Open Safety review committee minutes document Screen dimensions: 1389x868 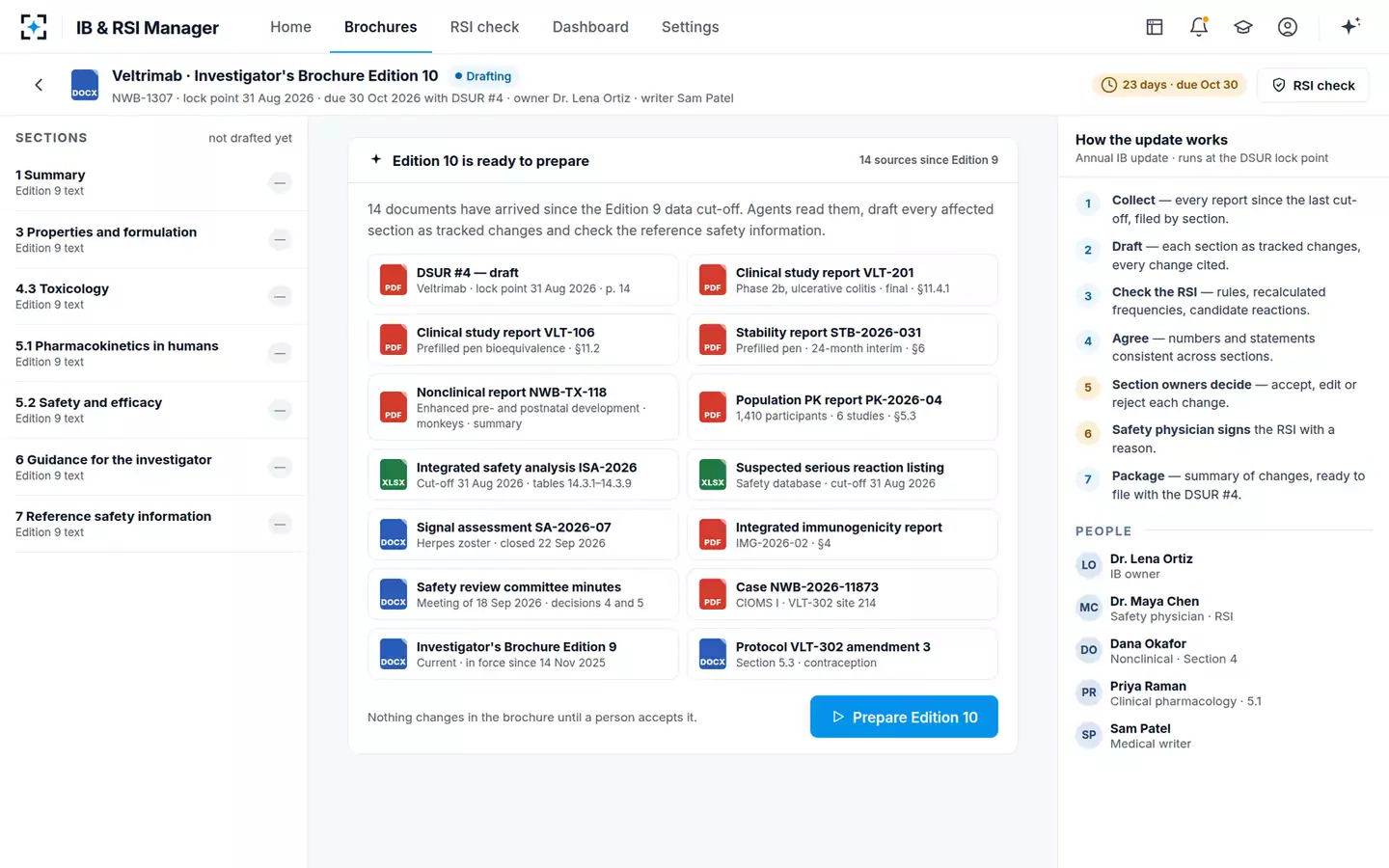click(x=523, y=594)
